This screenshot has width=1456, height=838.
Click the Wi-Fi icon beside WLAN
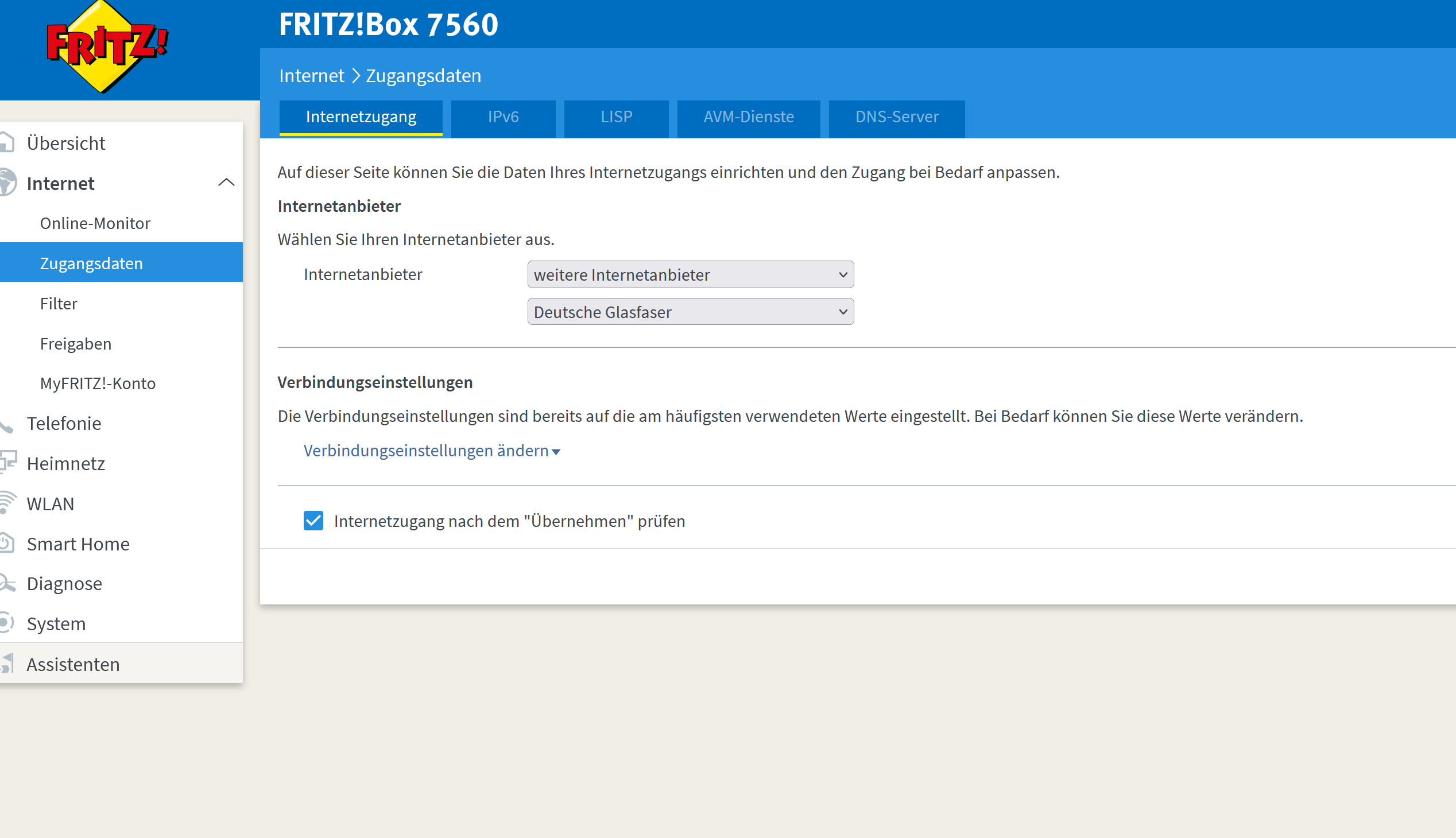pos(7,503)
